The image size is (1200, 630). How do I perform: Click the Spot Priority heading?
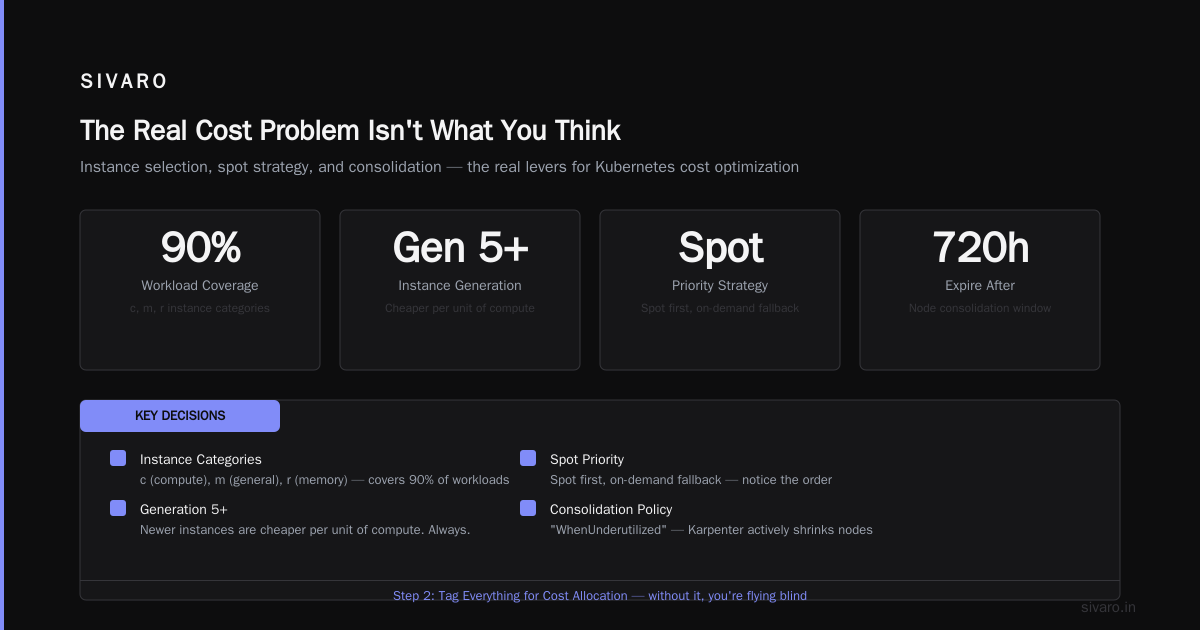pyautogui.click(x=587, y=459)
